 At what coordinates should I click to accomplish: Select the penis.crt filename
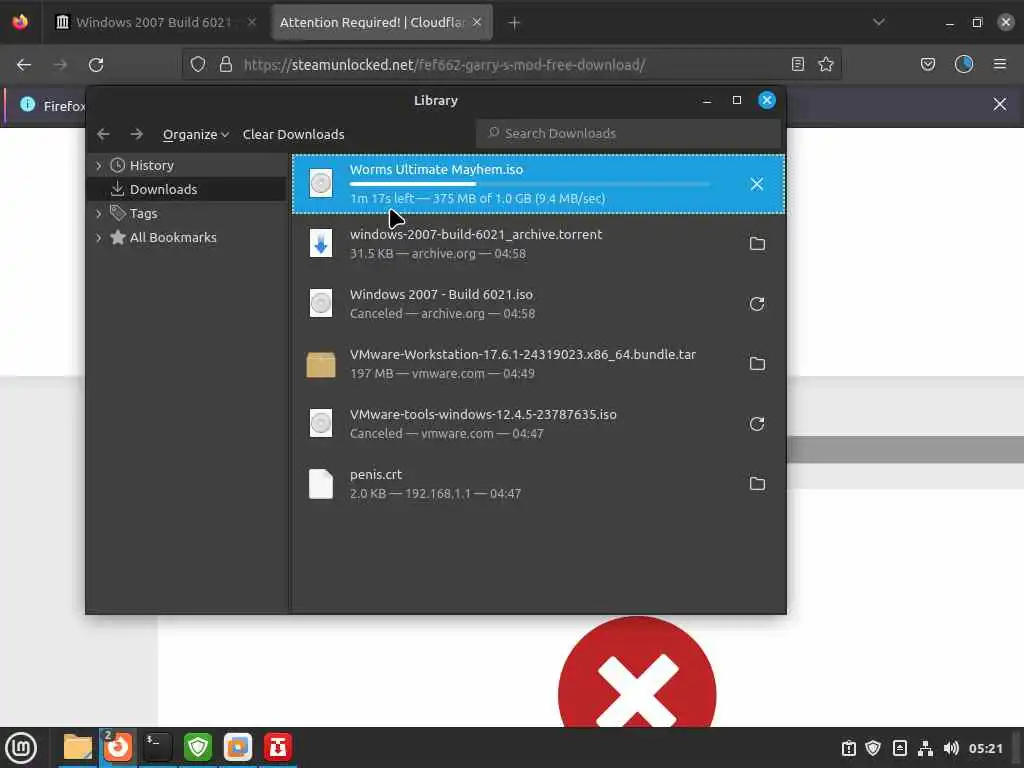pos(376,475)
